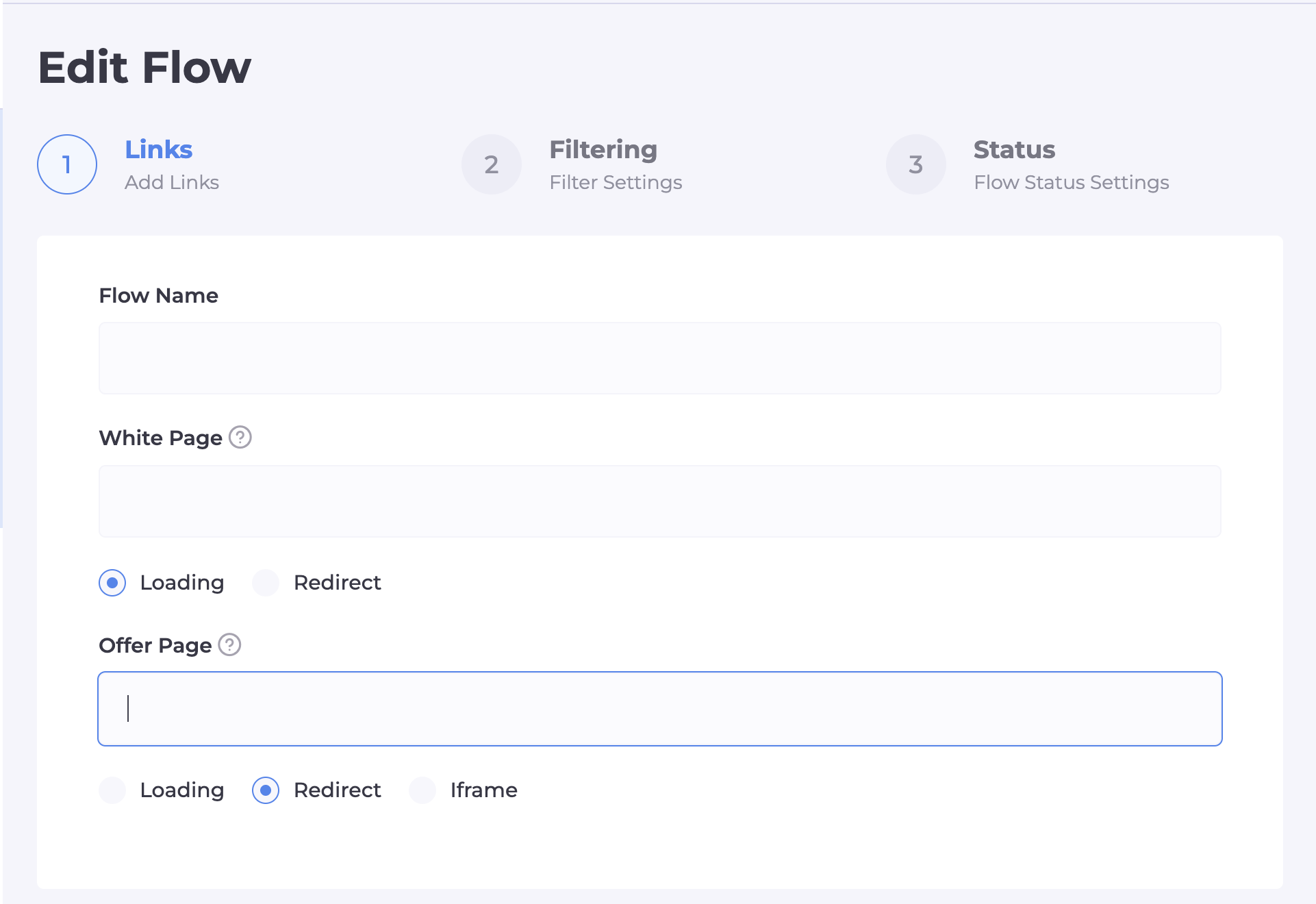The width and height of the screenshot is (1316, 904).
Task: Click the White Page help question icon
Action: [240, 437]
